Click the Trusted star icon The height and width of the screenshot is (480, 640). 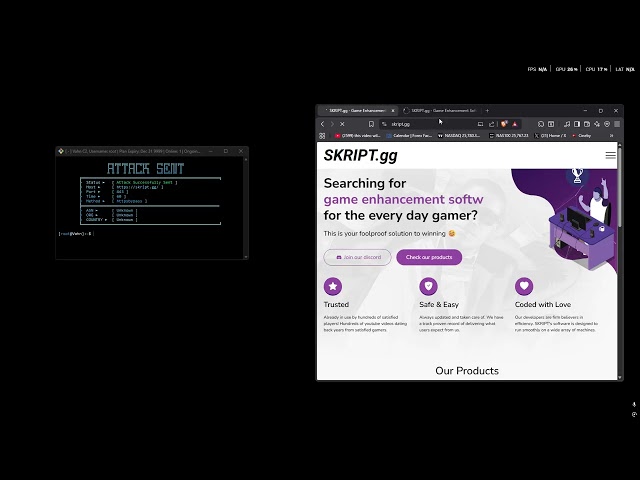tap(333, 286)
